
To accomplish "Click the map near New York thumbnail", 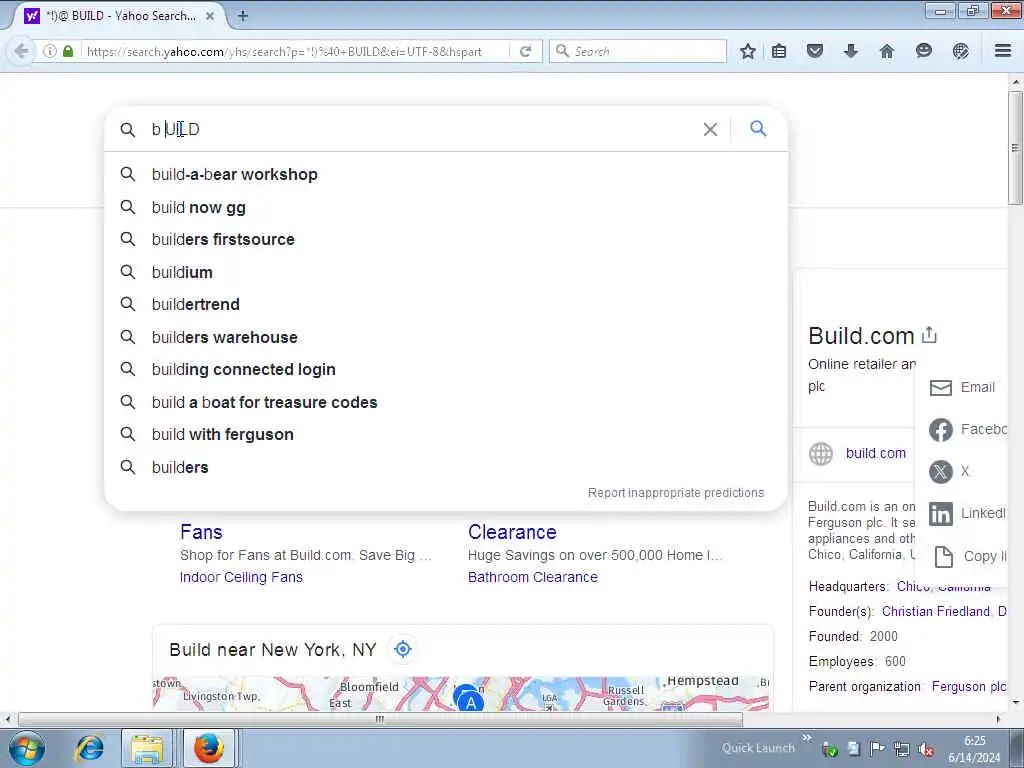I will coord(462,694).
